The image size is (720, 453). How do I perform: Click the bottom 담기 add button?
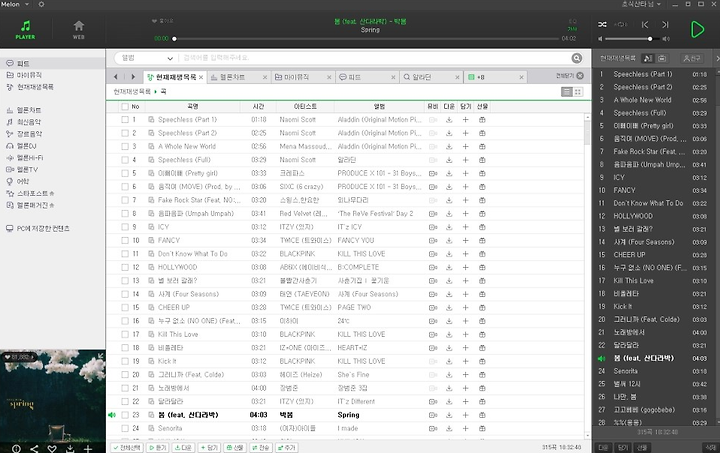pyautogui.click(x=209, y=447)
